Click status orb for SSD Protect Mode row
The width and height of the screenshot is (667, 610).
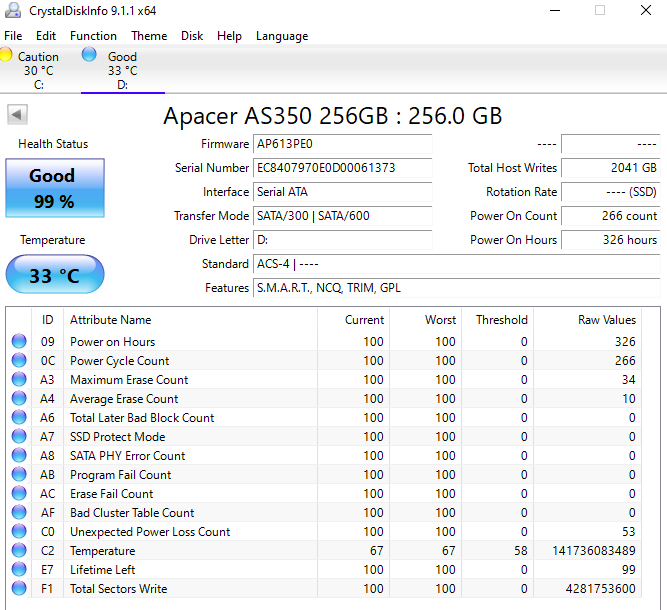[x=19, y=436]
